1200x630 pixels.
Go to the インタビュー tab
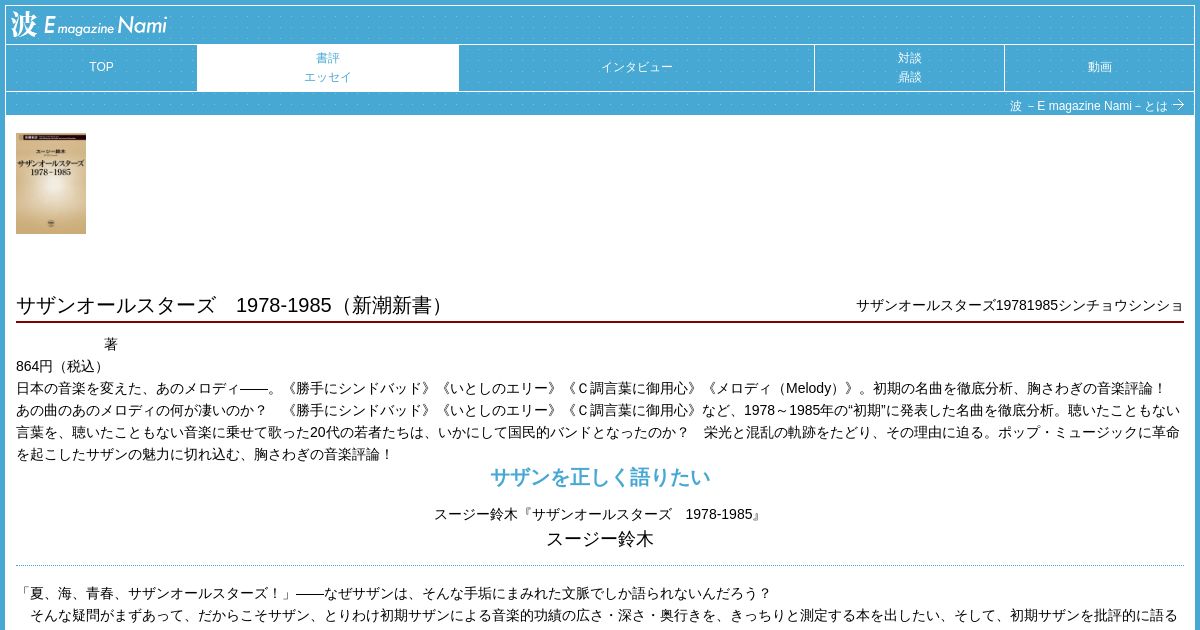coord(637,67)
